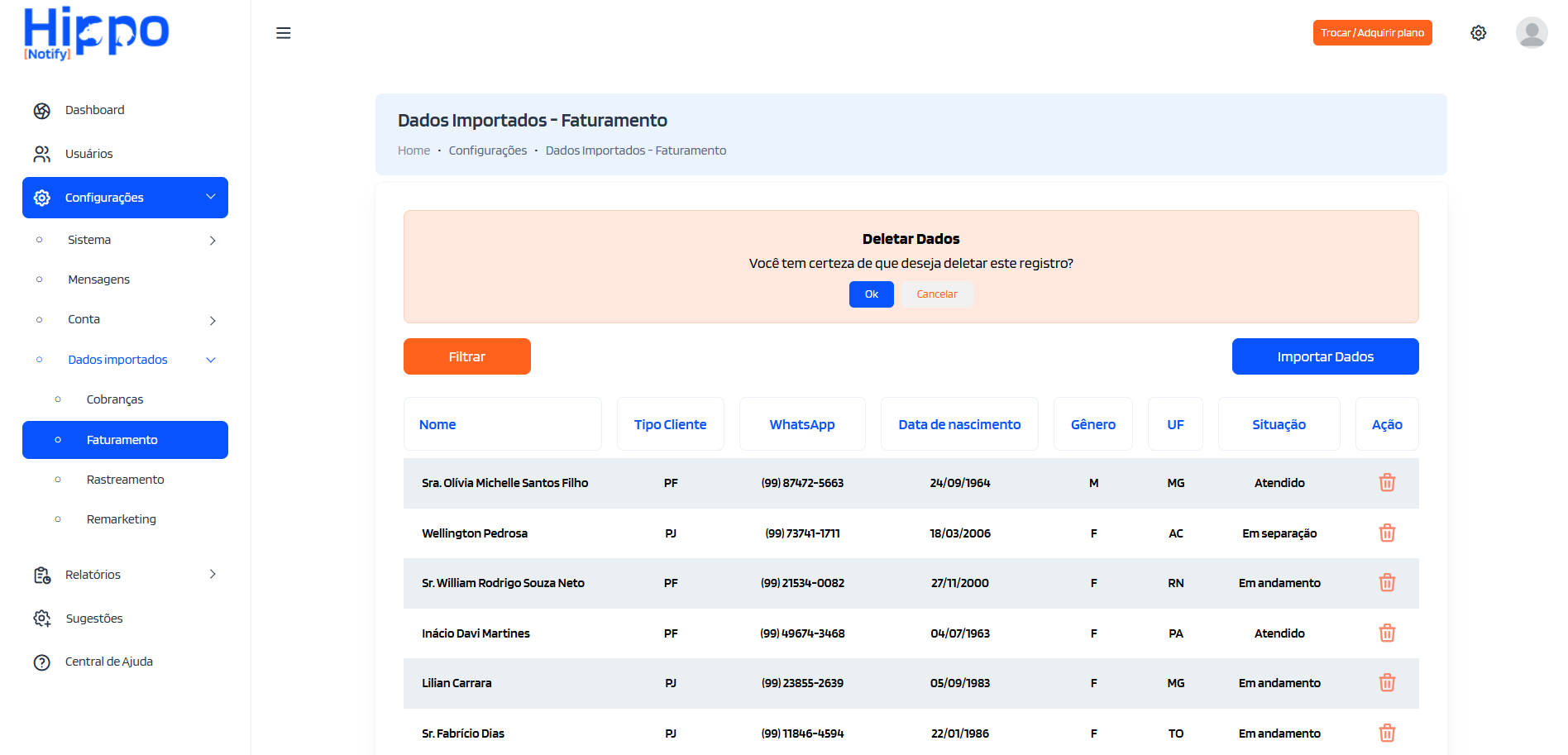Open Remarketing in the sidebar
The width and height of the screenshot is (1568, 755).
click(121, 519)
